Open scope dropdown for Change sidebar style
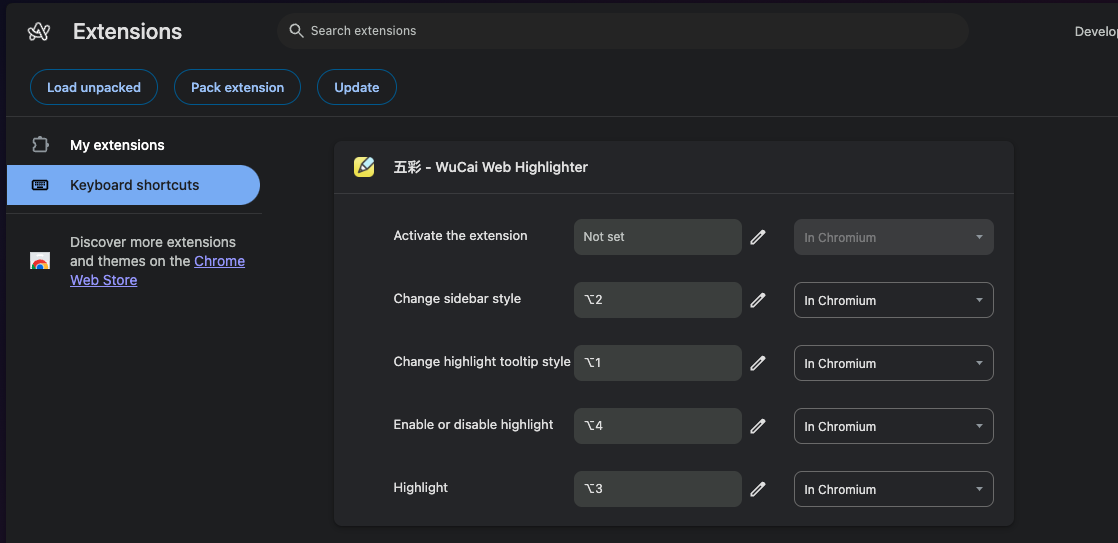1118x543 pixels. [893, 300]
